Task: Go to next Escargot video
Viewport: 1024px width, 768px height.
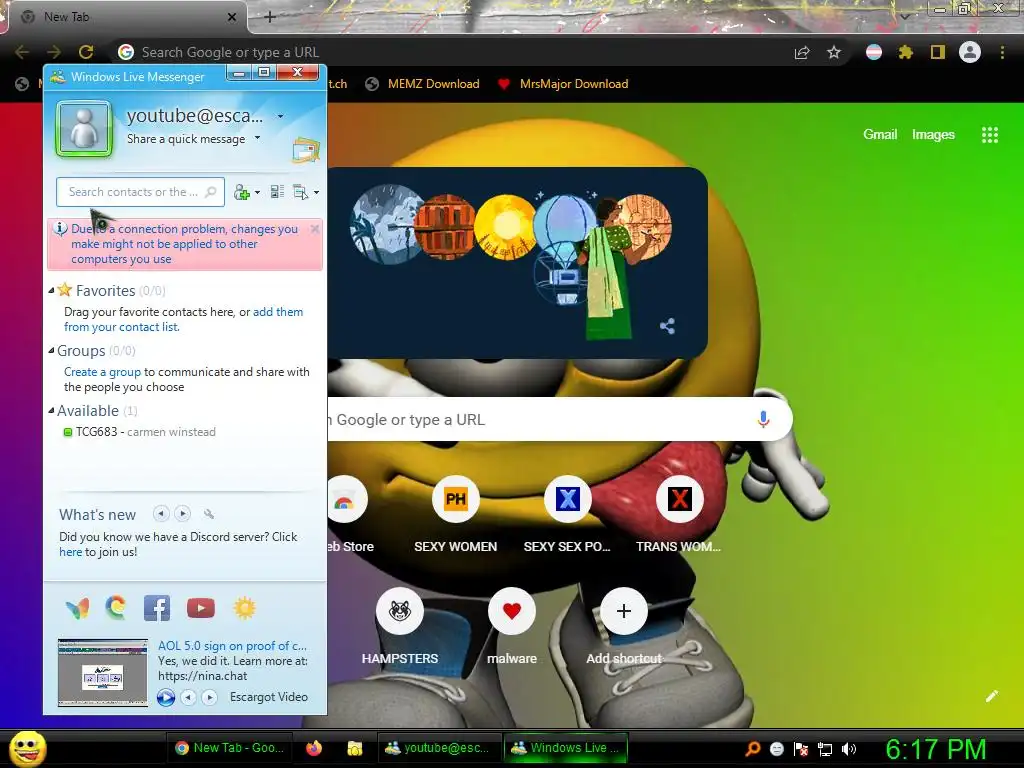Action: click(x=209, y=697)
